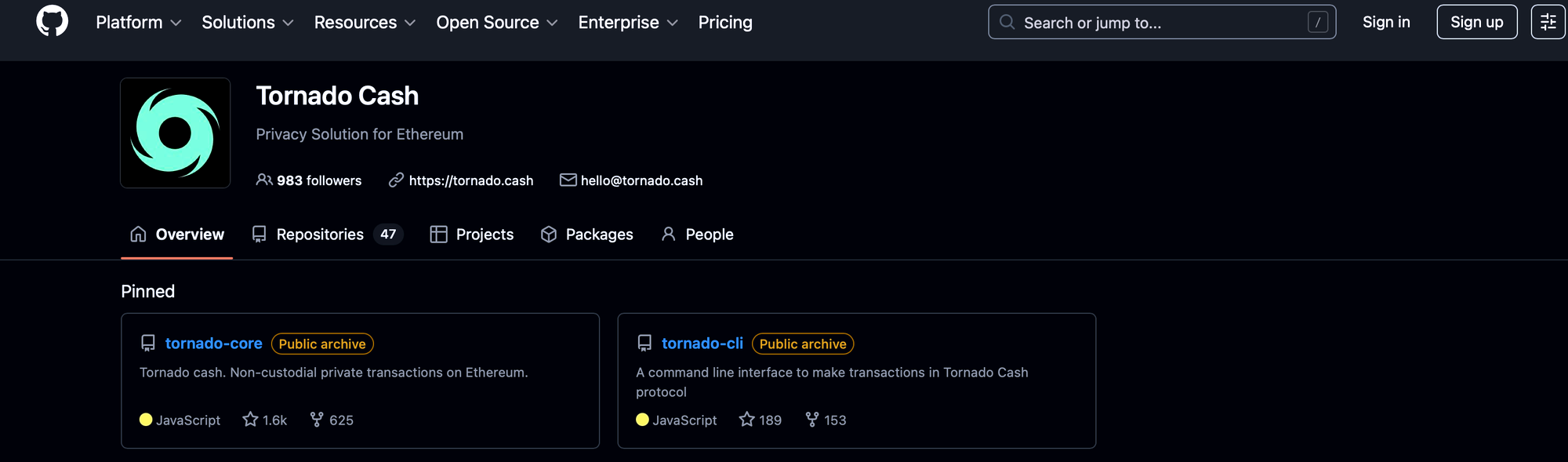Click the fork icon on tornado-cli
Screen dimensions: 1568x462
[x=812, y=420]
